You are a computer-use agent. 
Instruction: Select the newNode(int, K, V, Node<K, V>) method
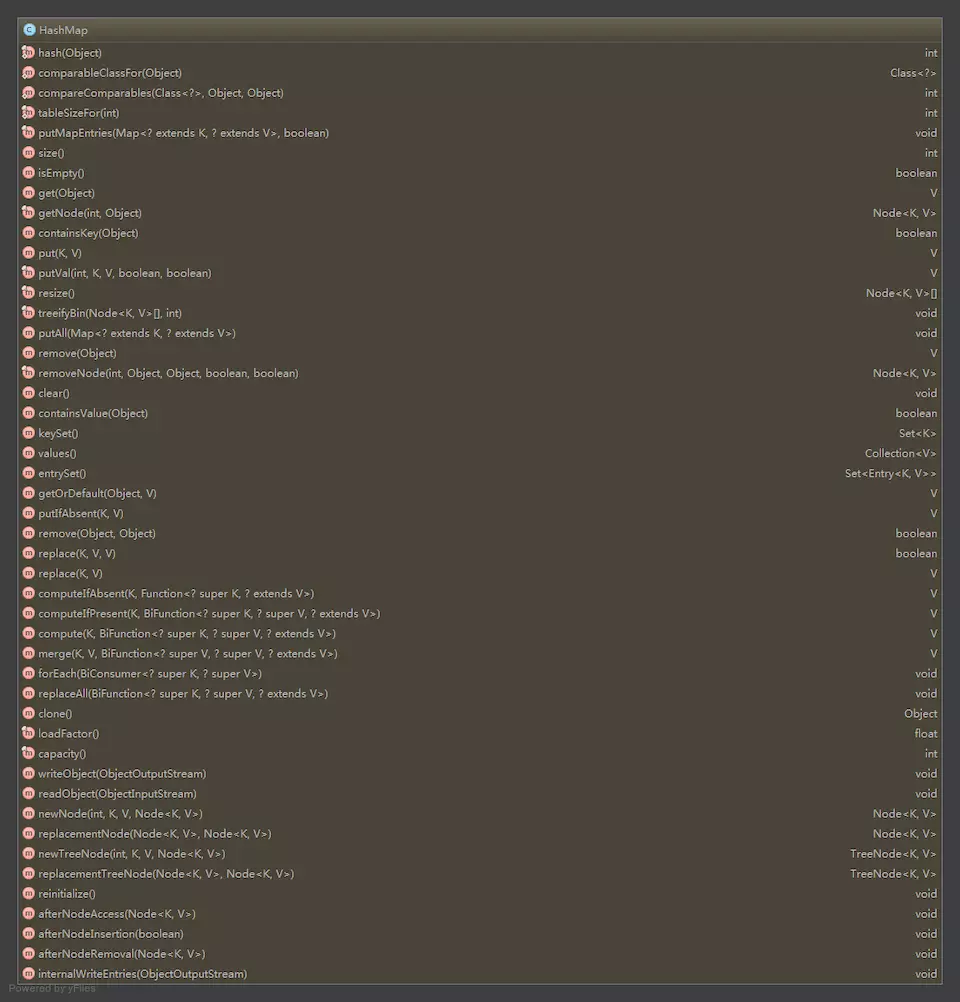[x=120, y=813]
